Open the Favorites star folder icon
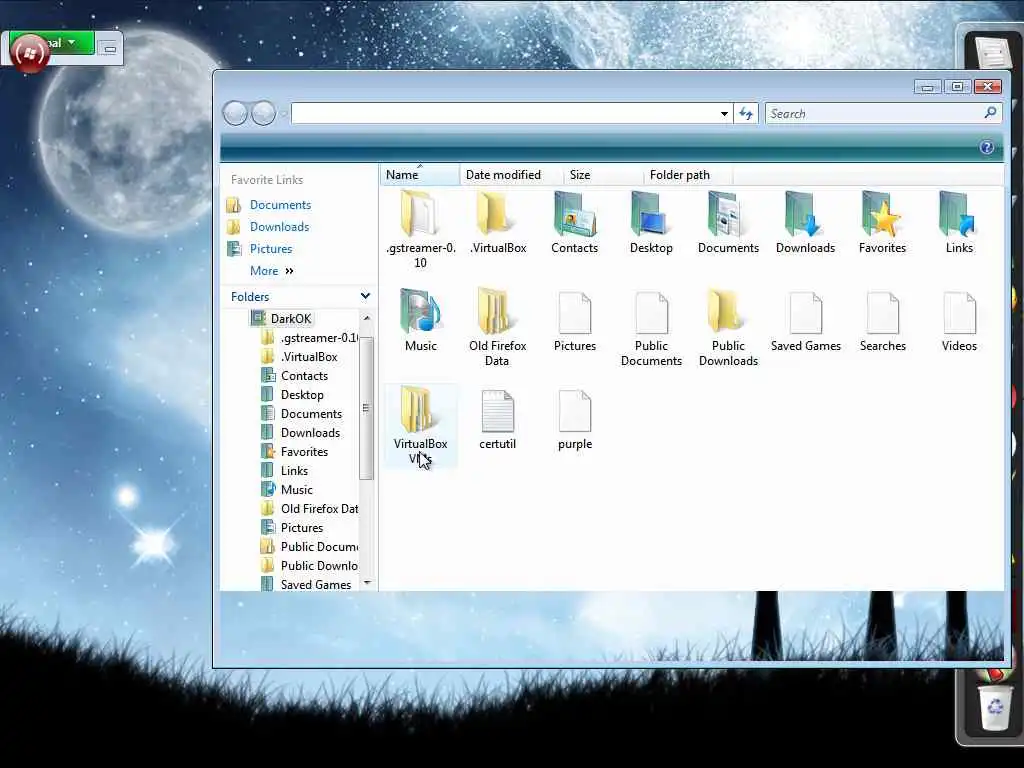Image resolution: width=1024 pixels, height=768 pixels. coord(882,214)
